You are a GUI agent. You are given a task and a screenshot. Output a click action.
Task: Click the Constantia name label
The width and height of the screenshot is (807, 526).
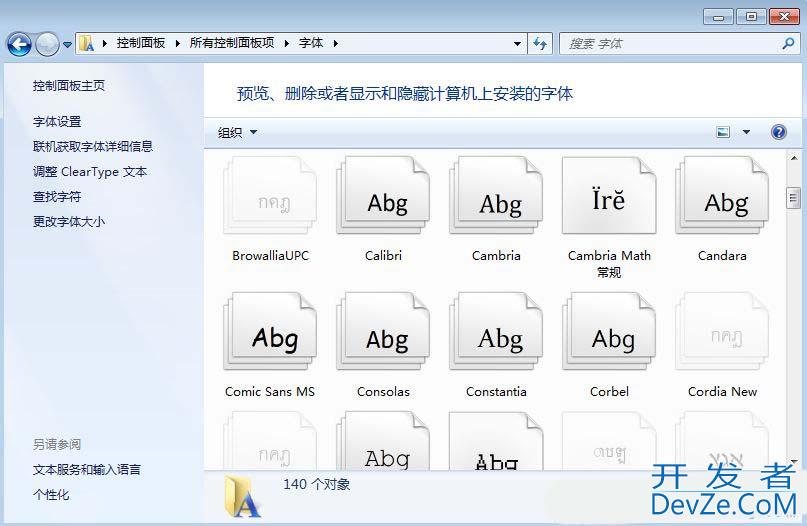click(496, 392)
